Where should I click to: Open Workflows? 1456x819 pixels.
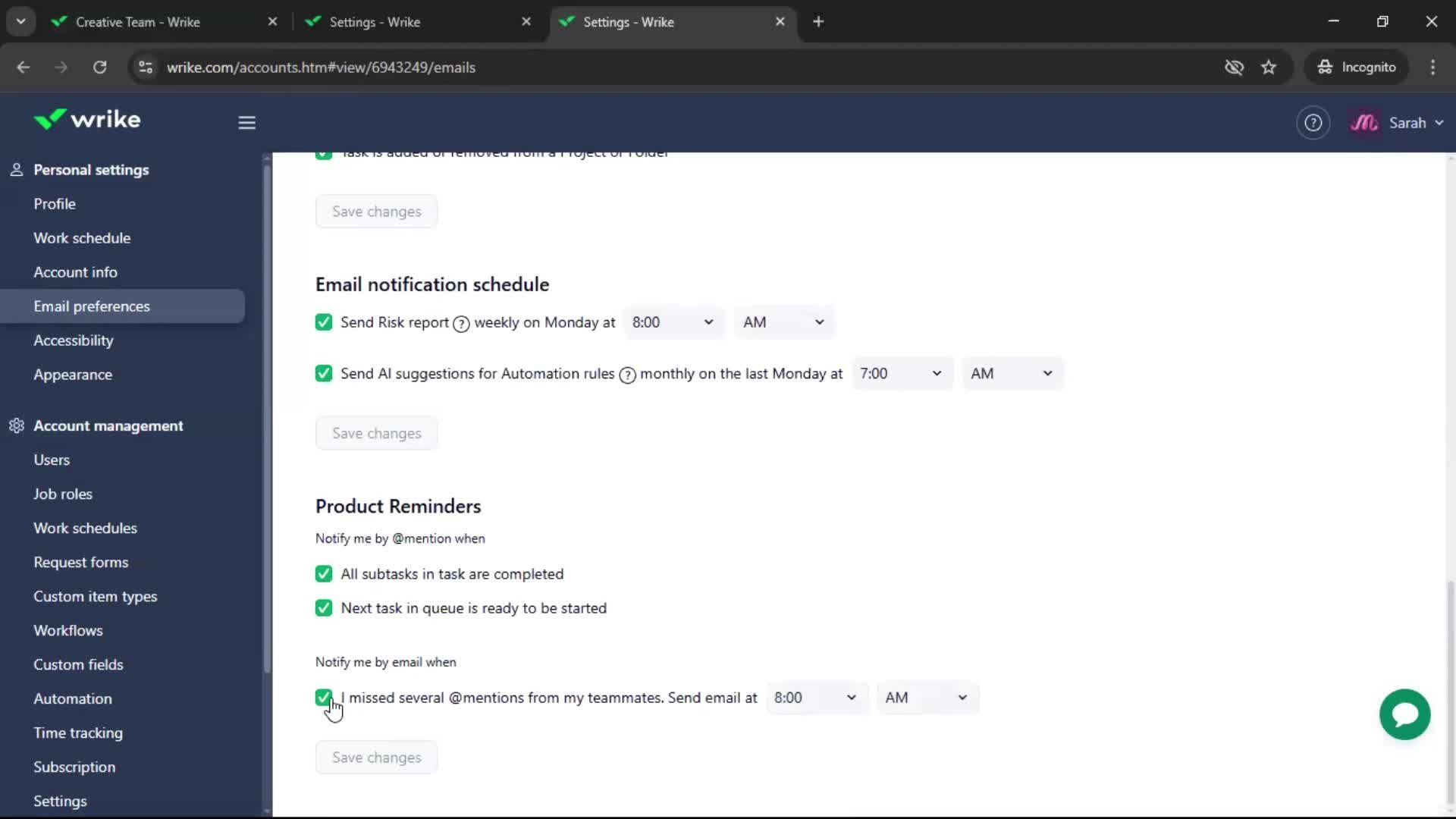click(68, 631)
